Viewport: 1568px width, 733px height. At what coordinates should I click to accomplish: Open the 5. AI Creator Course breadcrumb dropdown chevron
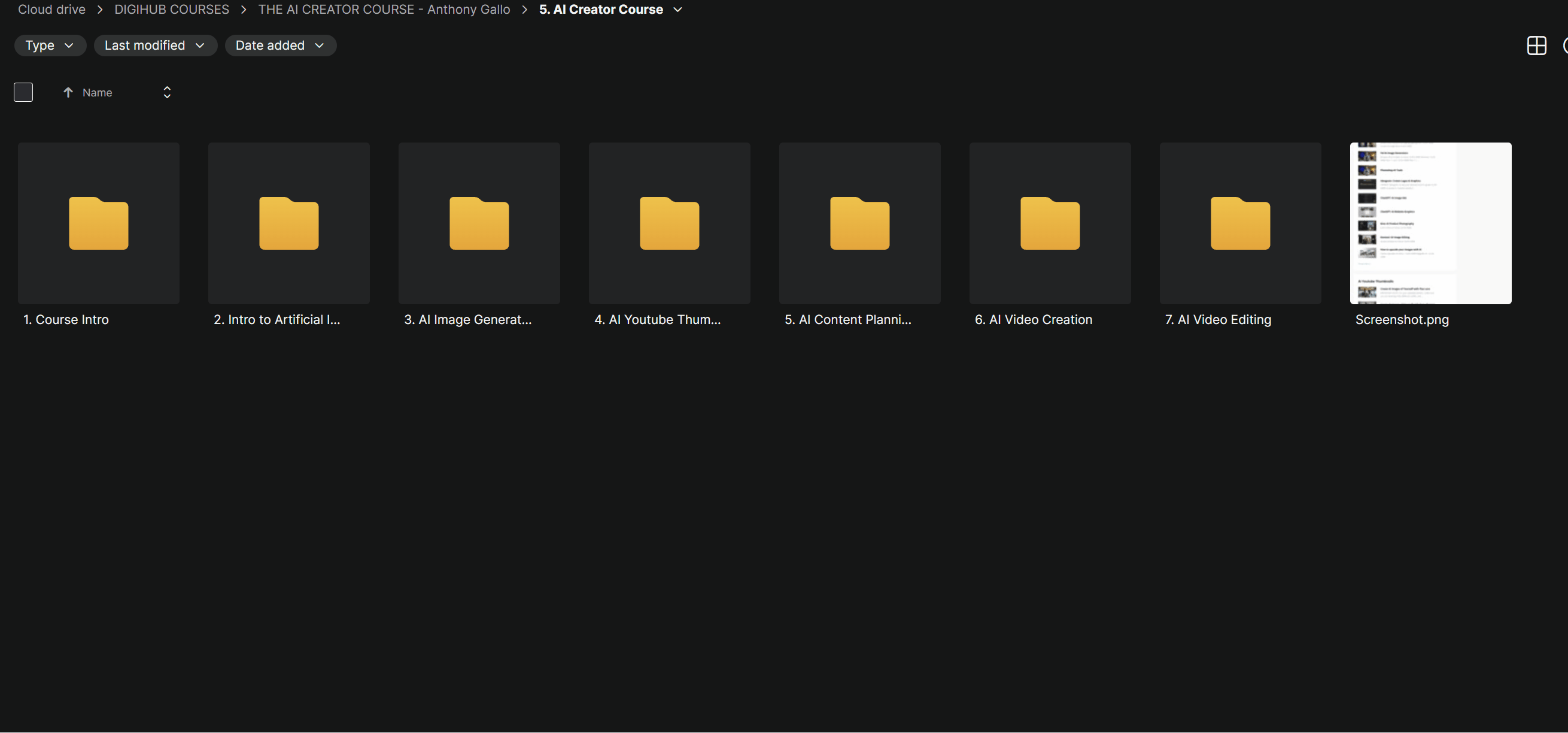[x=677, y=10]
